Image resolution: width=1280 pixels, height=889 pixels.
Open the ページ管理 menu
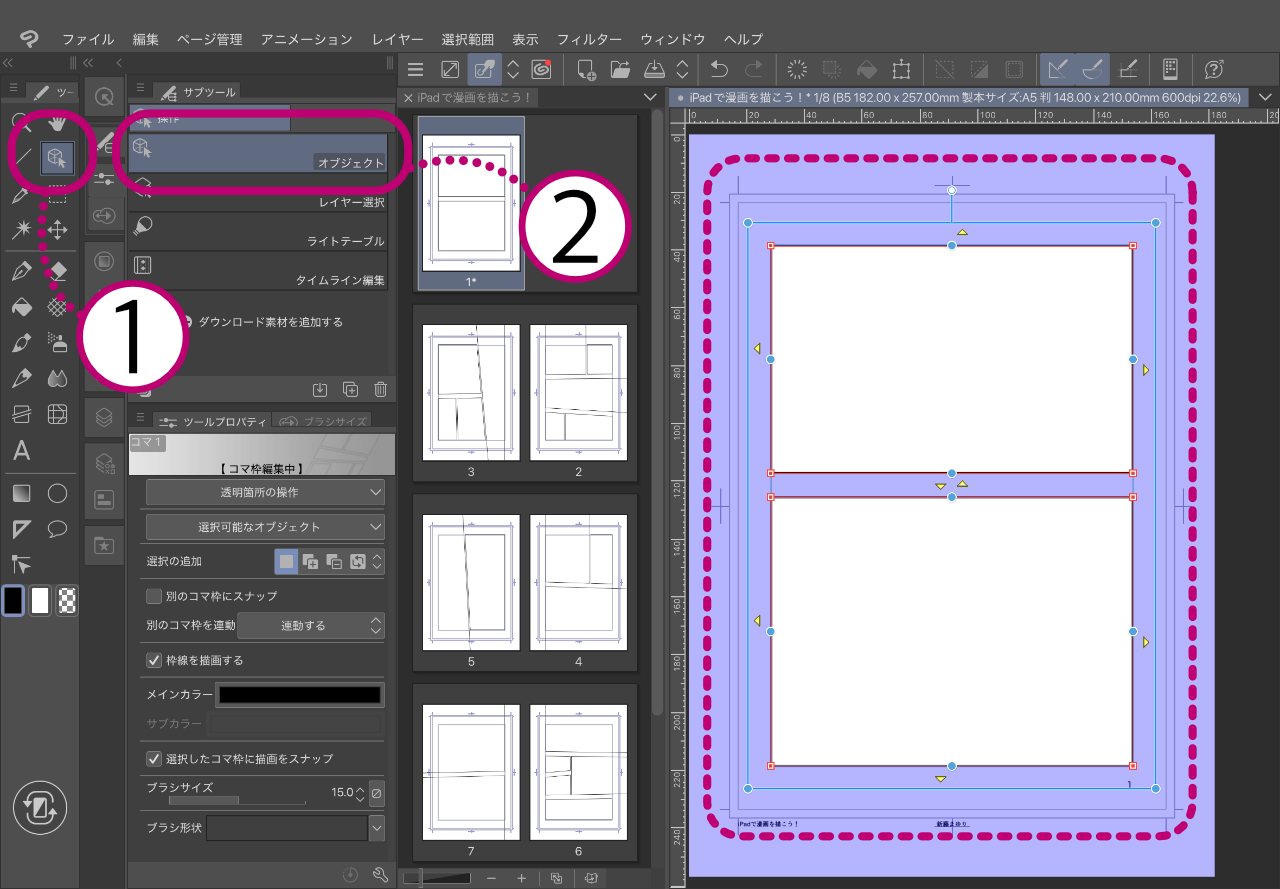point(209,39)
